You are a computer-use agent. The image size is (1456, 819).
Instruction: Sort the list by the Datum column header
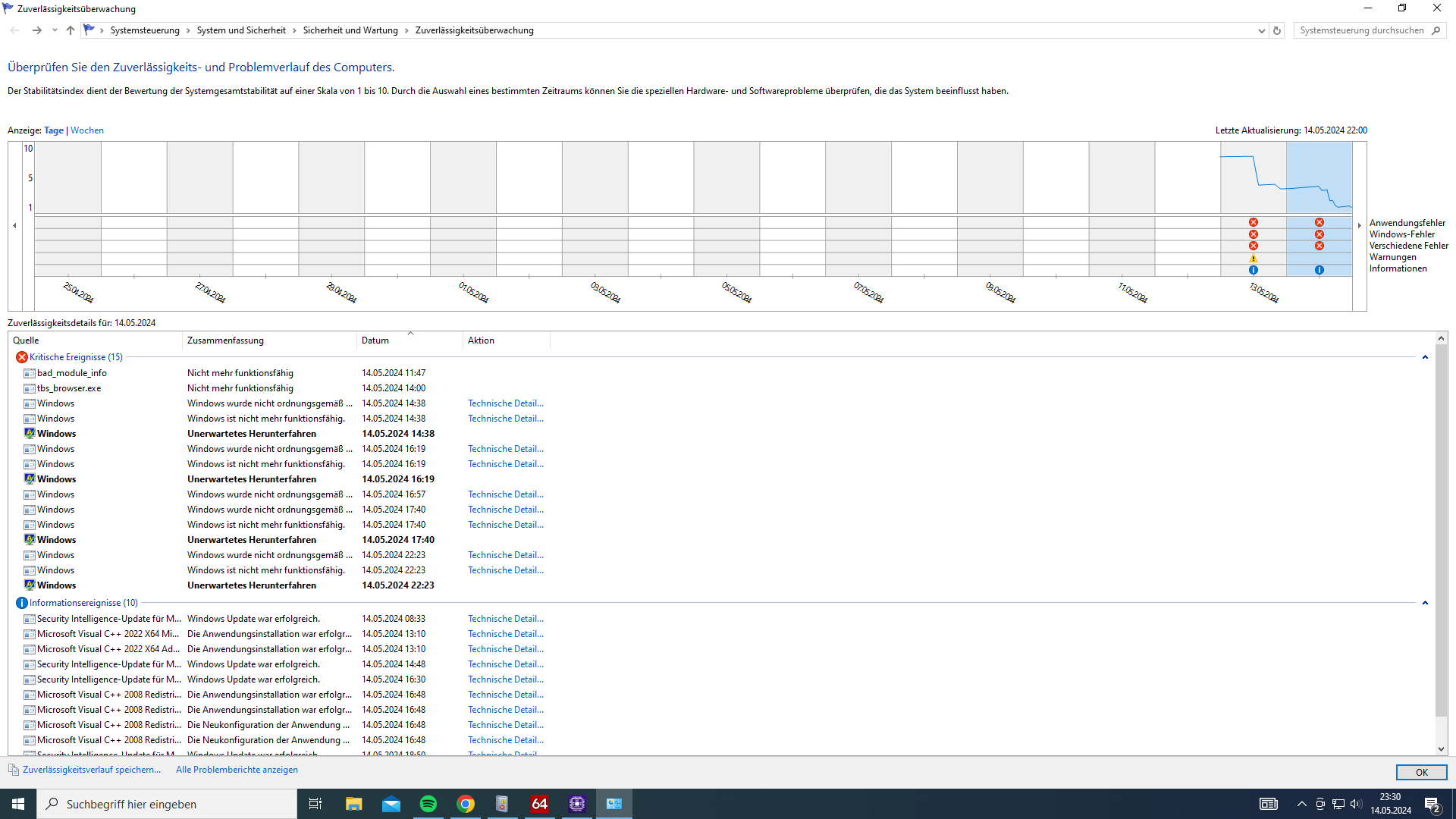[375, 340]
